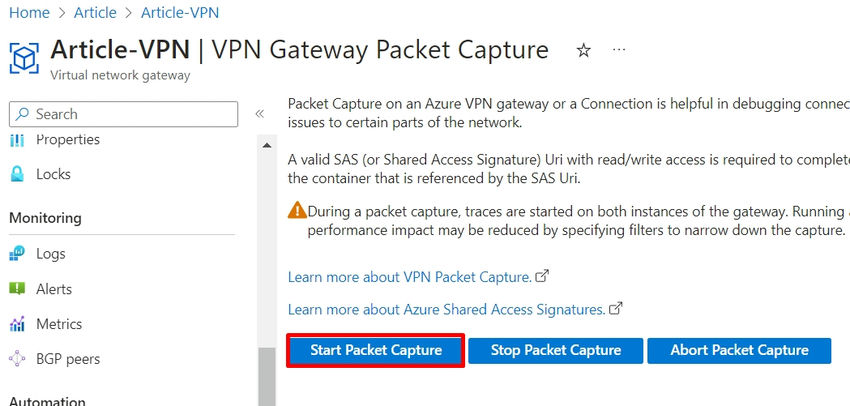The width and height of the screenshot is (850, 406).
Task: Click the Locks padlock icon
Action: pos(17,174)
